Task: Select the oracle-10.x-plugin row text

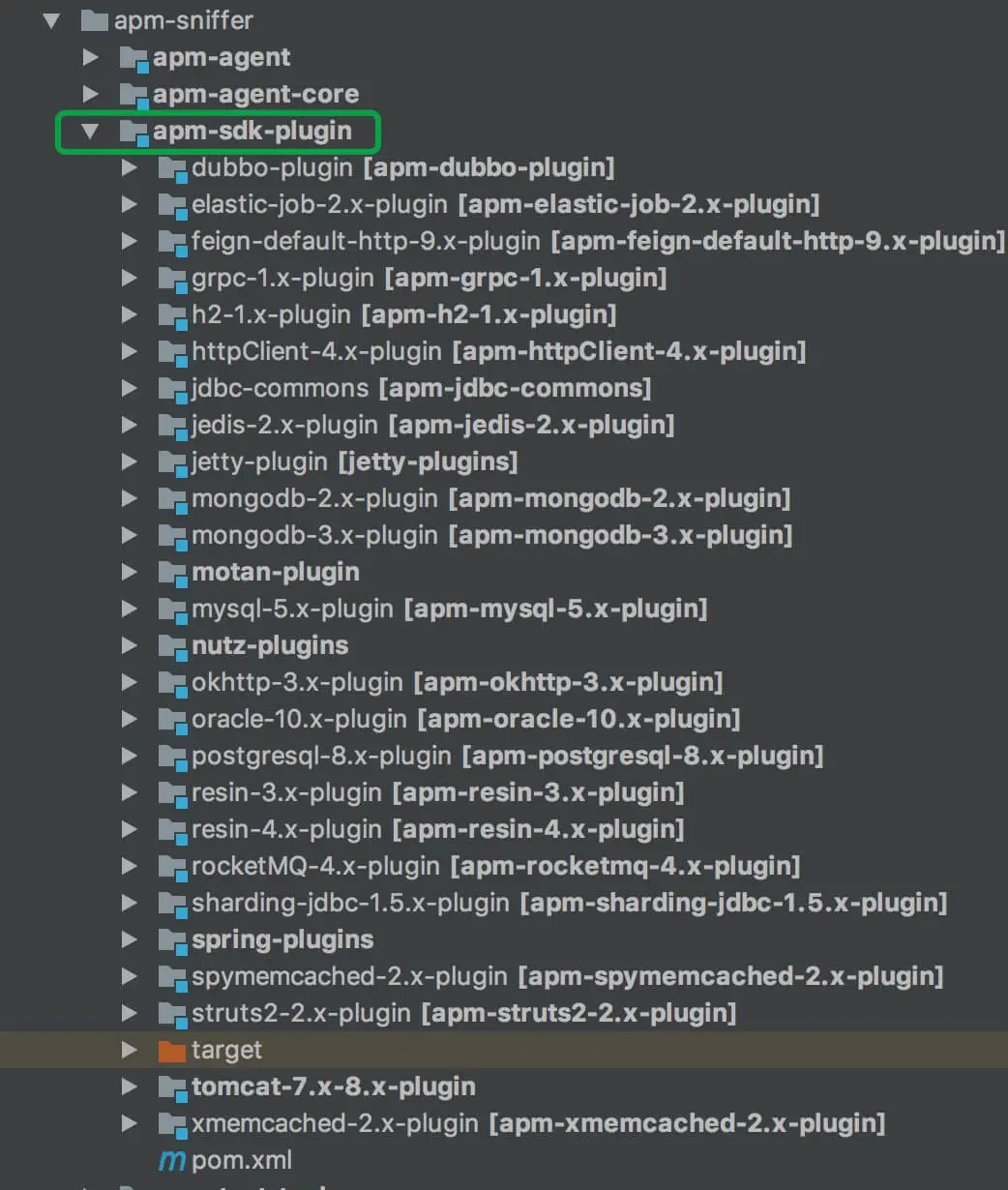Action: tap(466, 719)
